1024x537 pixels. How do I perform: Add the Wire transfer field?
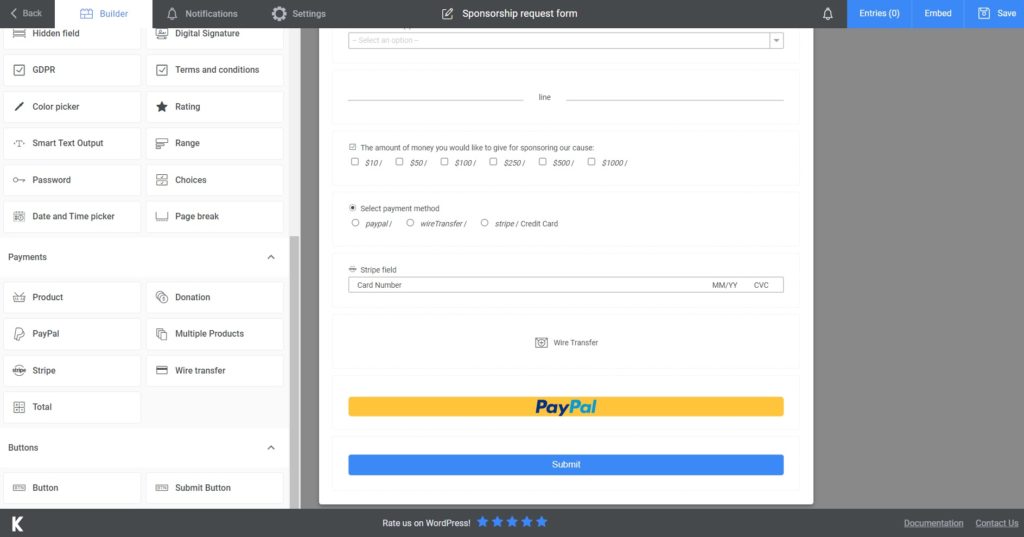click(x=215, y=370)
